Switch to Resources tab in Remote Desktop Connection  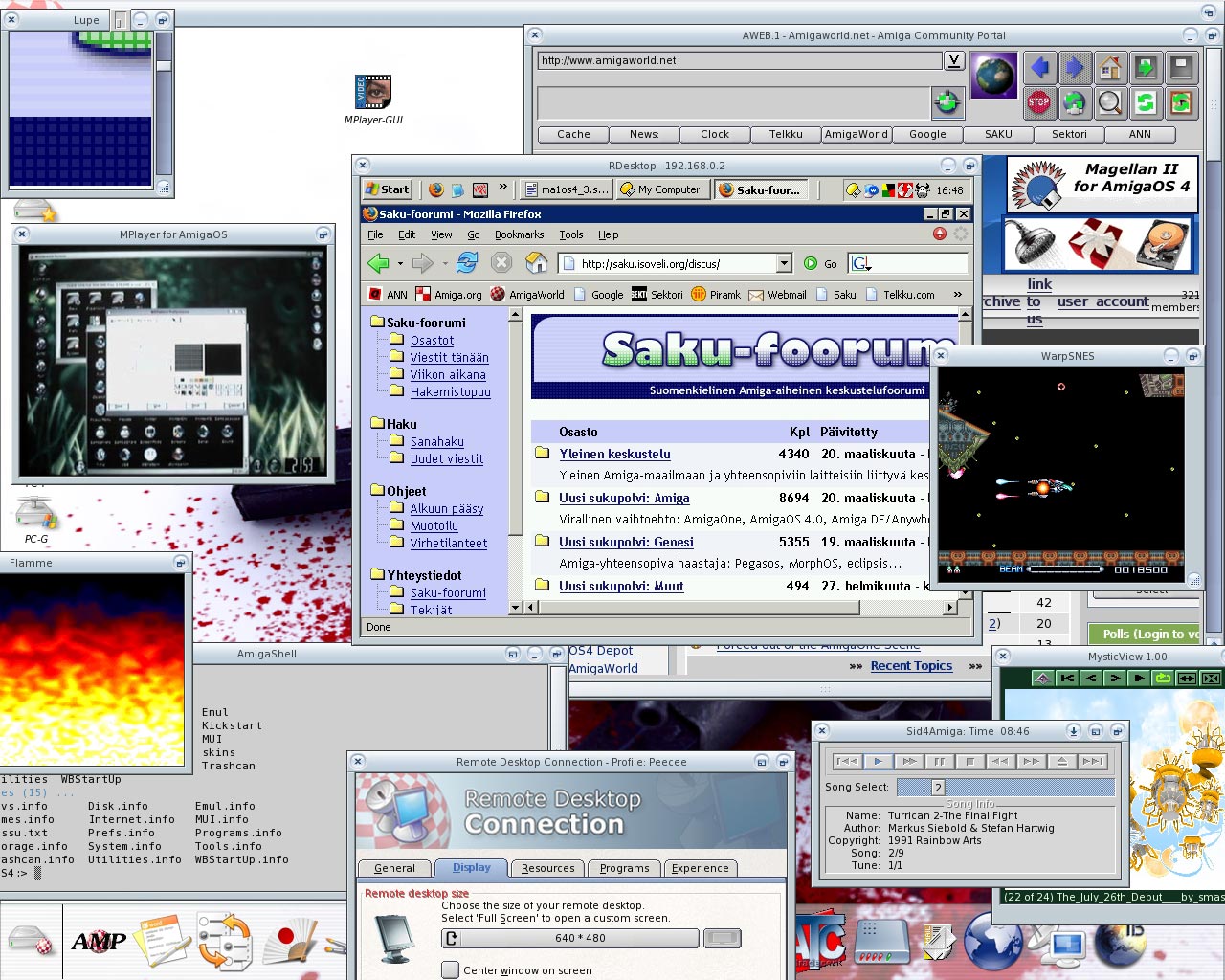click(548, 868)
